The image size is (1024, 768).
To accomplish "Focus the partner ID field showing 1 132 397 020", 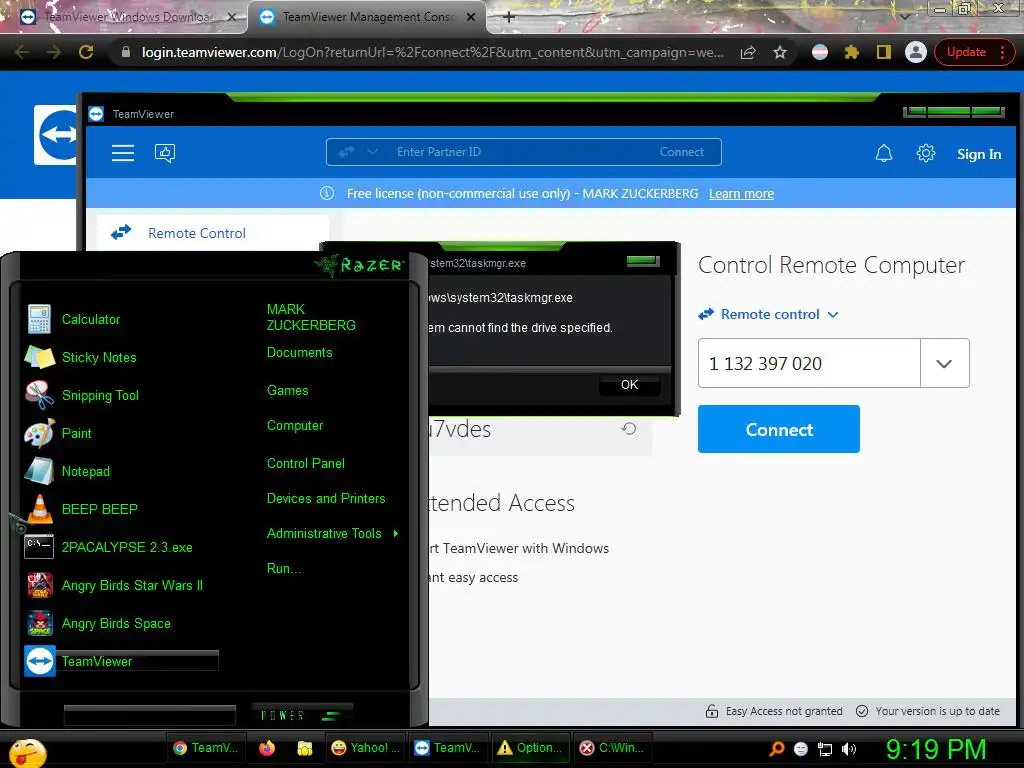I will coord(809,363).
